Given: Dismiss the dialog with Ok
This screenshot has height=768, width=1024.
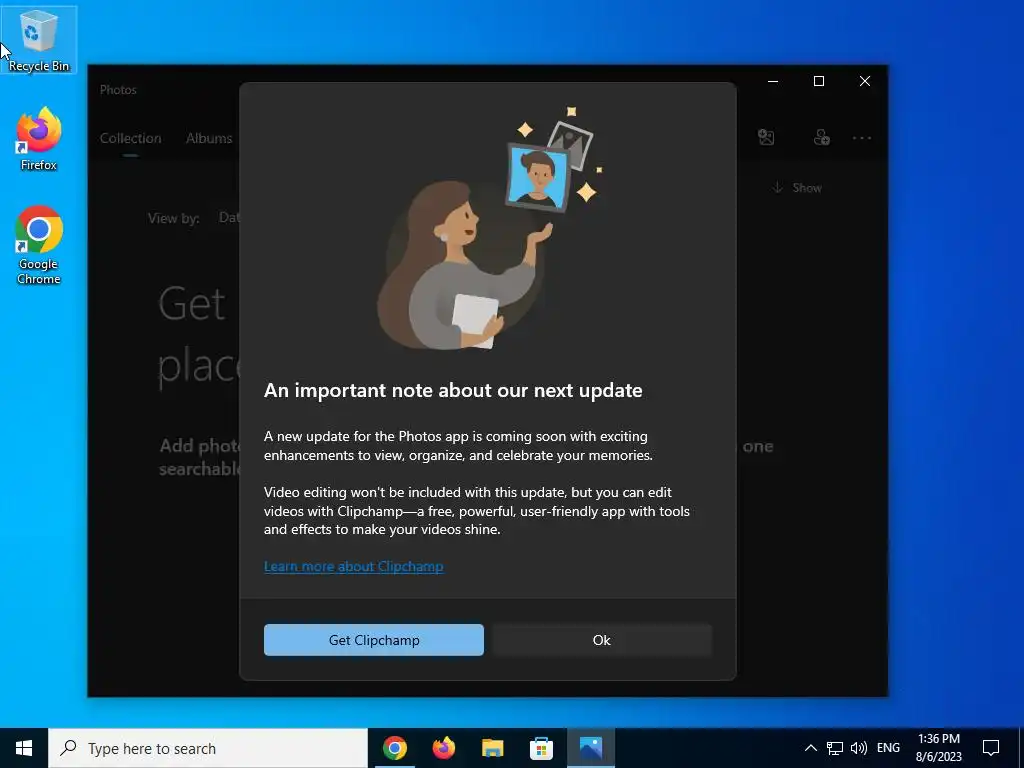Looking at the screenshot, I should (x=601, y=640).
